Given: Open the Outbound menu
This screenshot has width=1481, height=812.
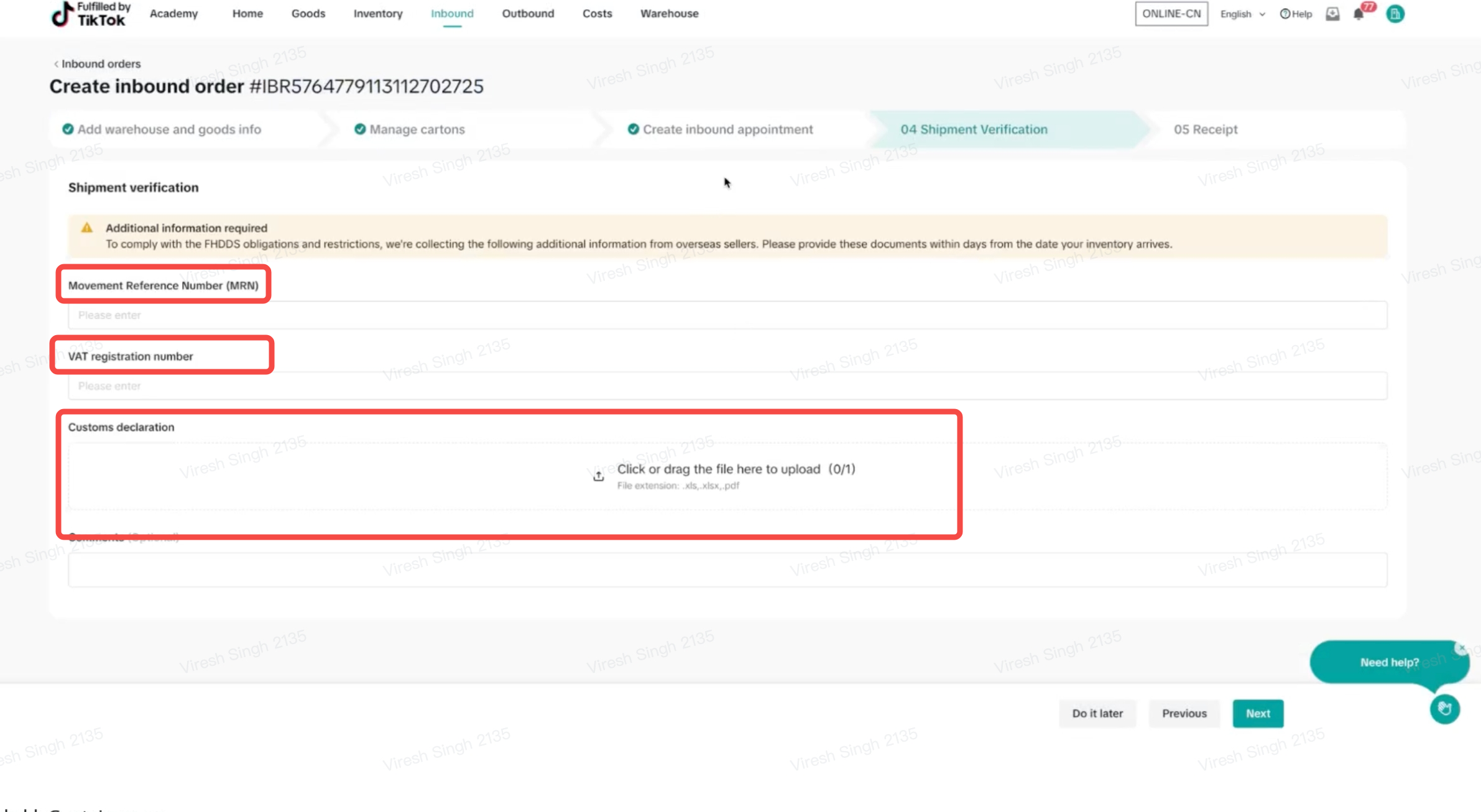Looking at the screenshot, I should pyautogui.click(x=528, y=14).
